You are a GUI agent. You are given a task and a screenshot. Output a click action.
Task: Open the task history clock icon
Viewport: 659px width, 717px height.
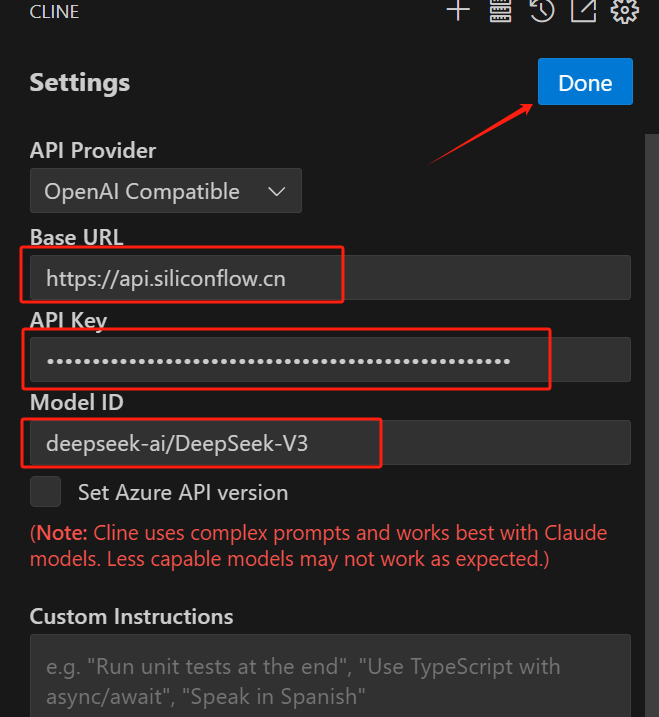(x=542, y=11)
